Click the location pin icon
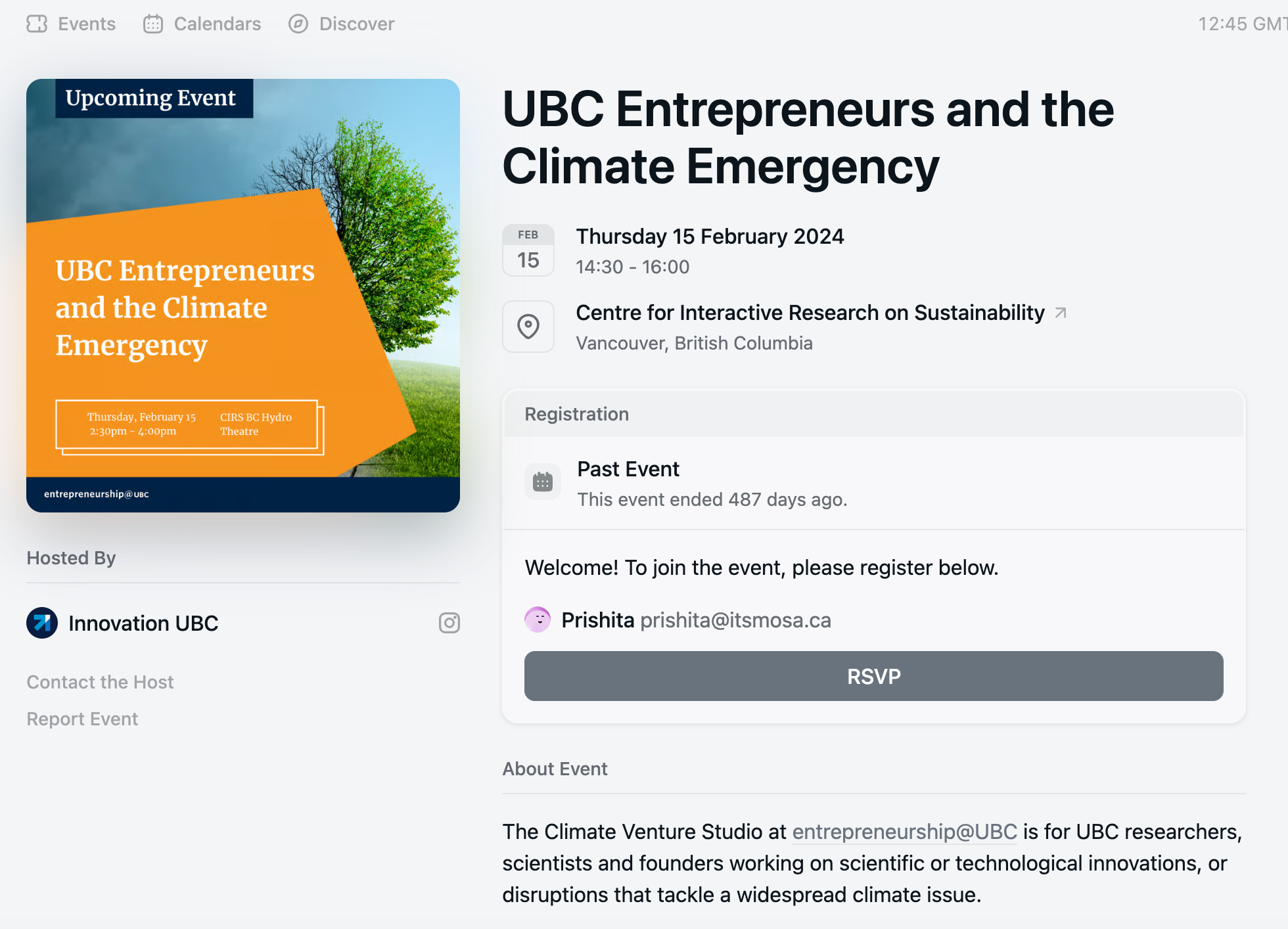This screenshot has width=1288, height=929. [528, 327]
